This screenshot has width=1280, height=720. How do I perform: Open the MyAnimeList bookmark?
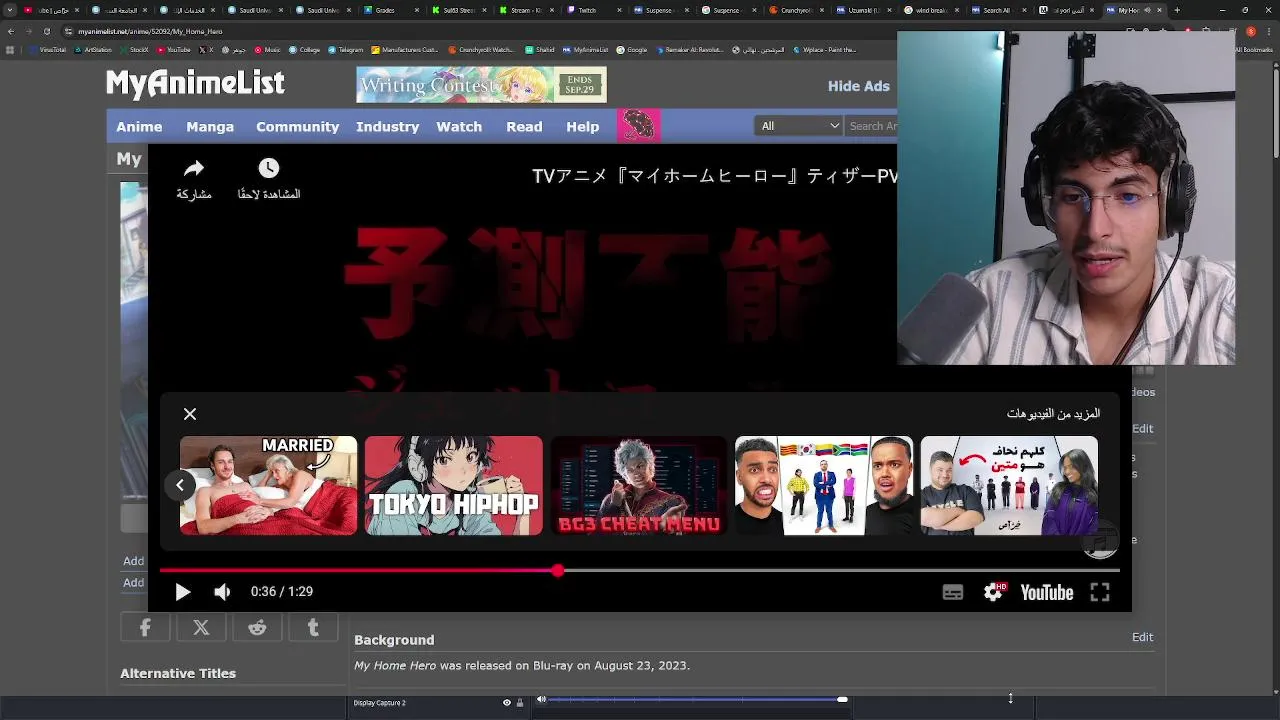pos(585,50)
